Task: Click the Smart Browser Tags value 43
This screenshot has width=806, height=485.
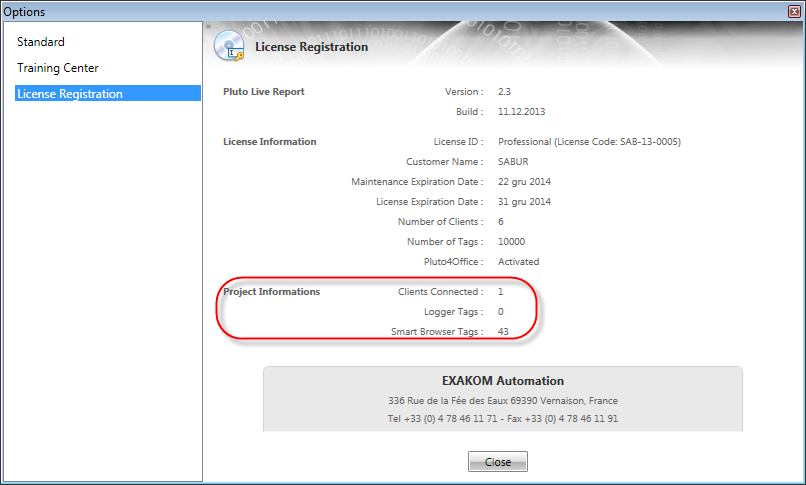Action: point(503,332)
